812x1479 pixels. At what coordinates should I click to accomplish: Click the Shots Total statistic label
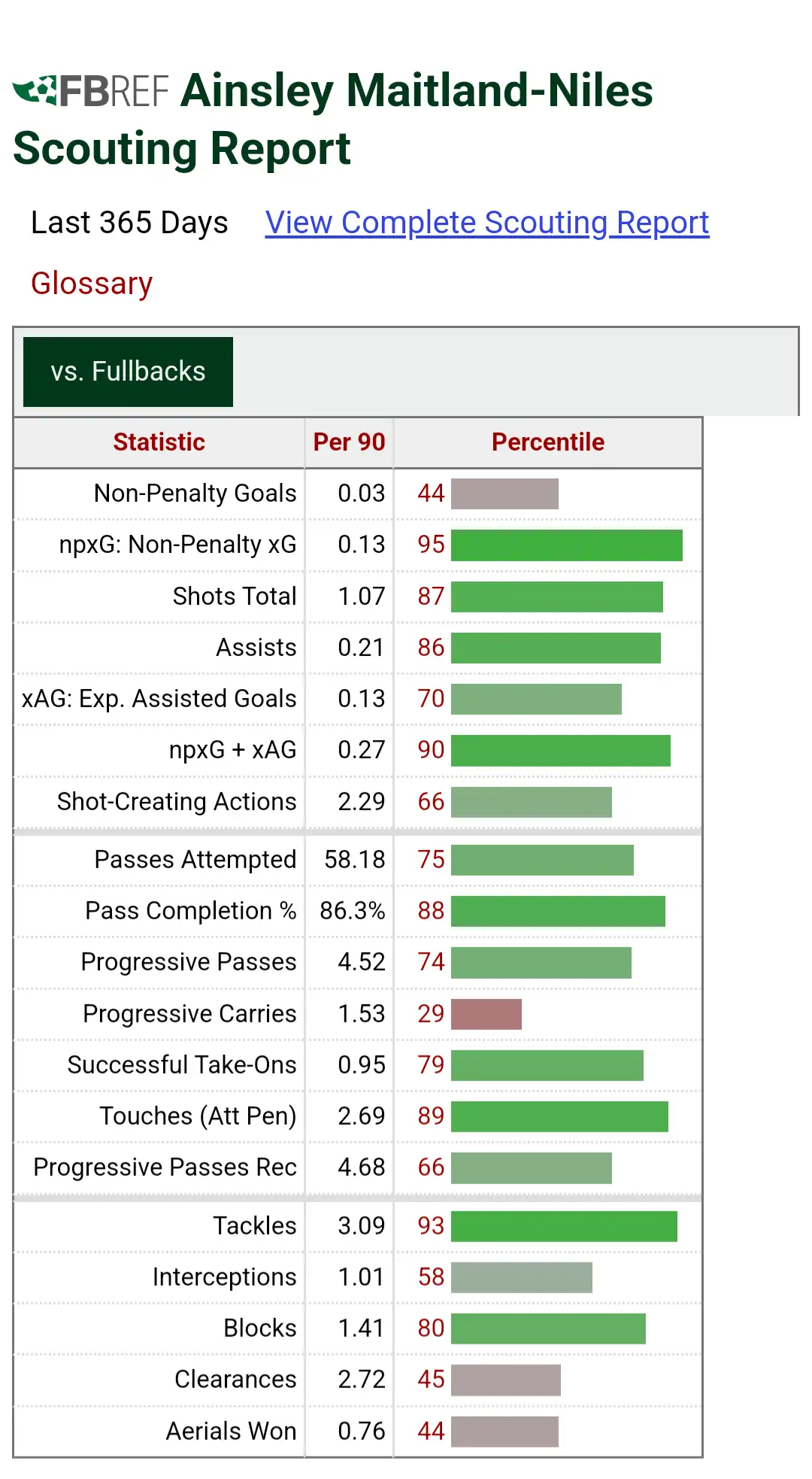point(235,597)
